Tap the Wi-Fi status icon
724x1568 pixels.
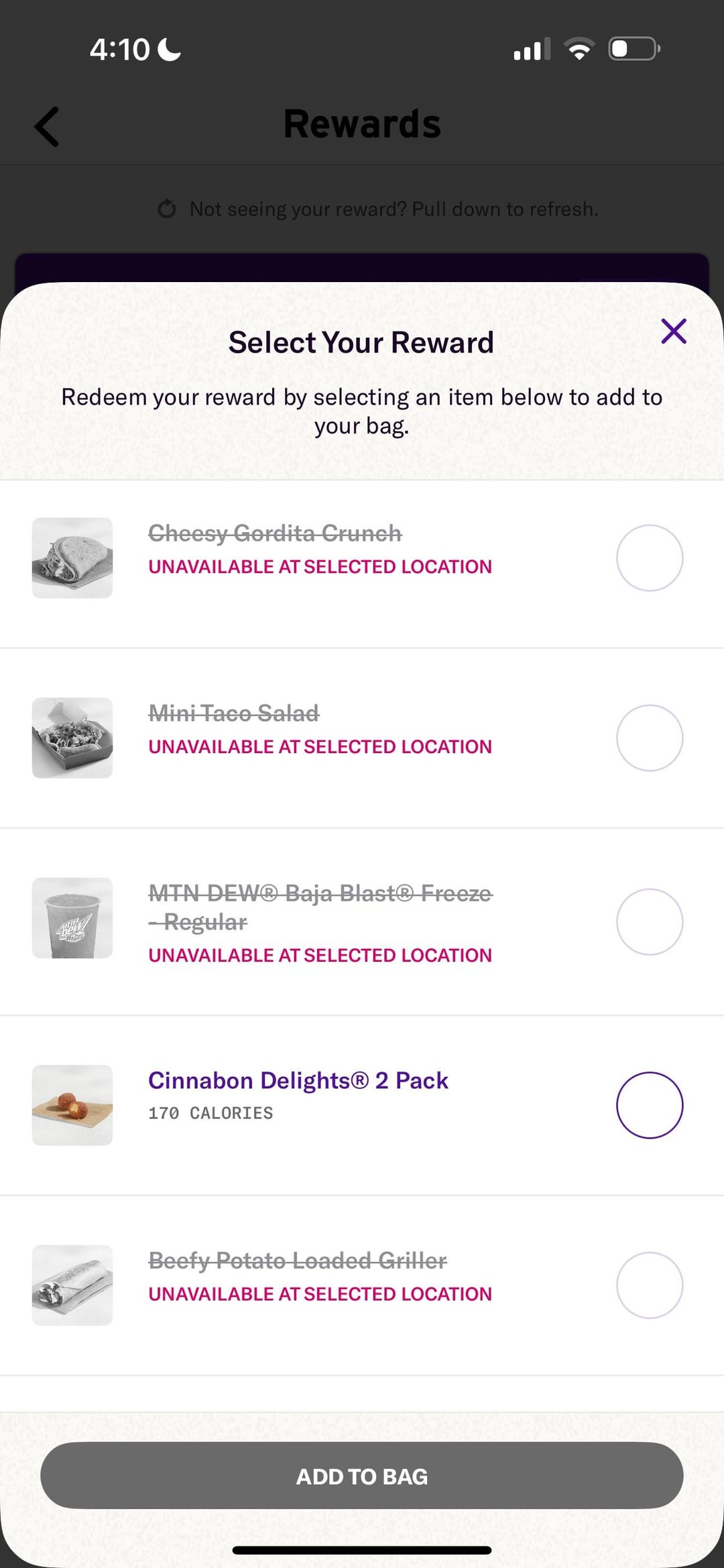579,49
